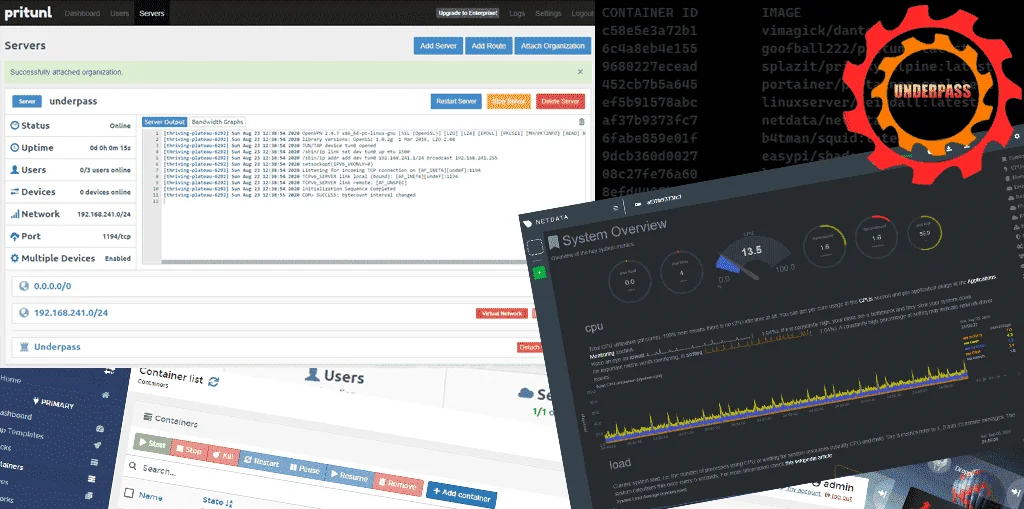Click the red Delete Server button
Image resolution: width=1024 pixels, height=509 pixels.
point(560,101)
